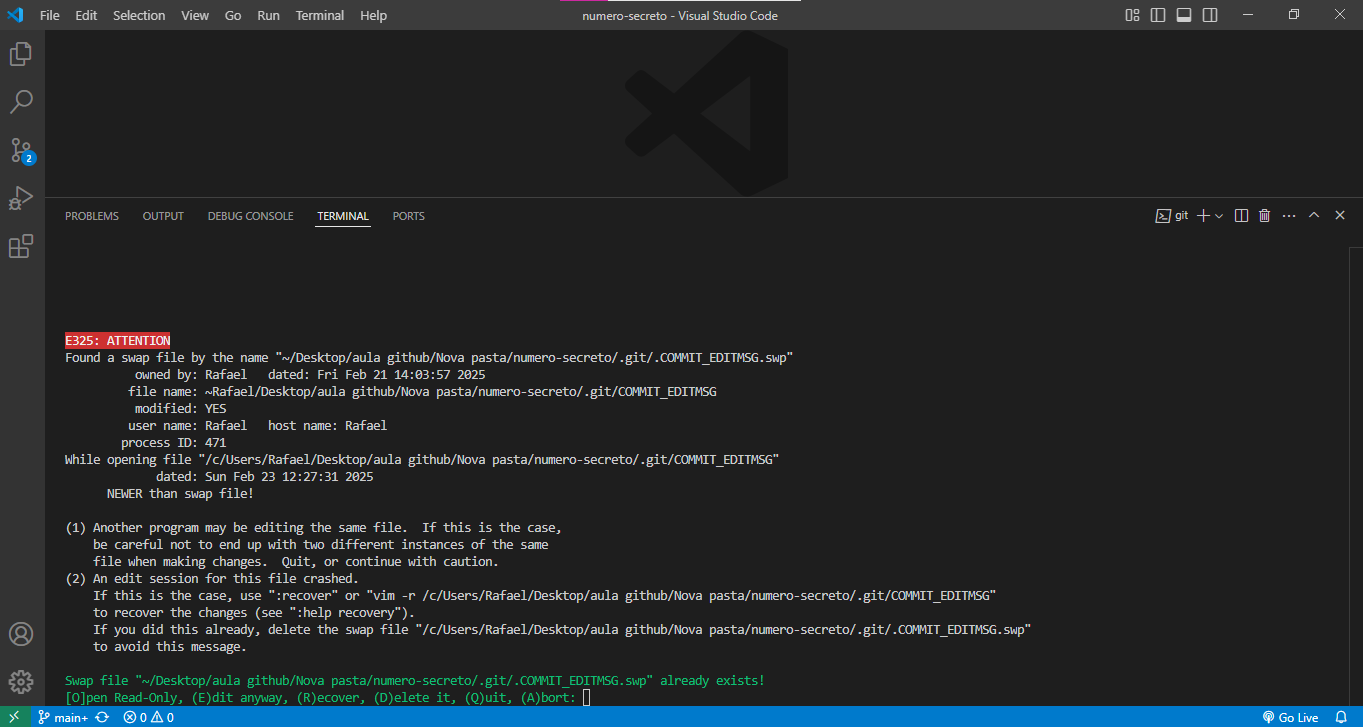Open the Accounts menu
This screenshot has height=727, width=1363.
pyautogui.click(x=21, y=634)
